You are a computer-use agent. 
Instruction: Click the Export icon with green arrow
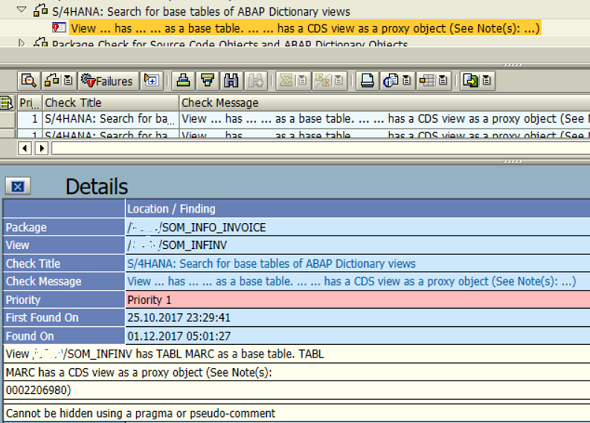471,81
